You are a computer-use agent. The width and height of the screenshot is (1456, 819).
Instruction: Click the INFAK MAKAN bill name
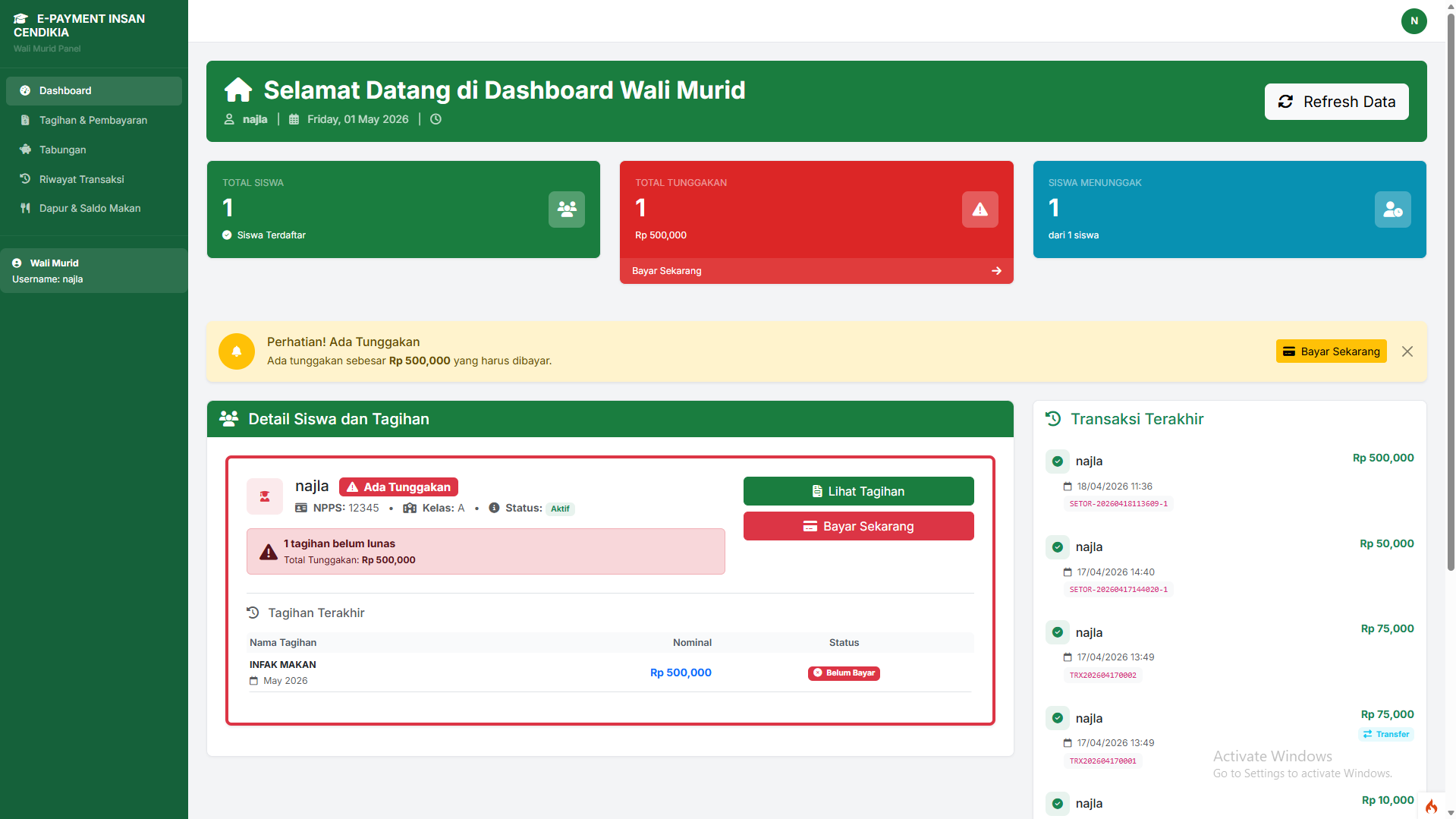click(283, 665)
